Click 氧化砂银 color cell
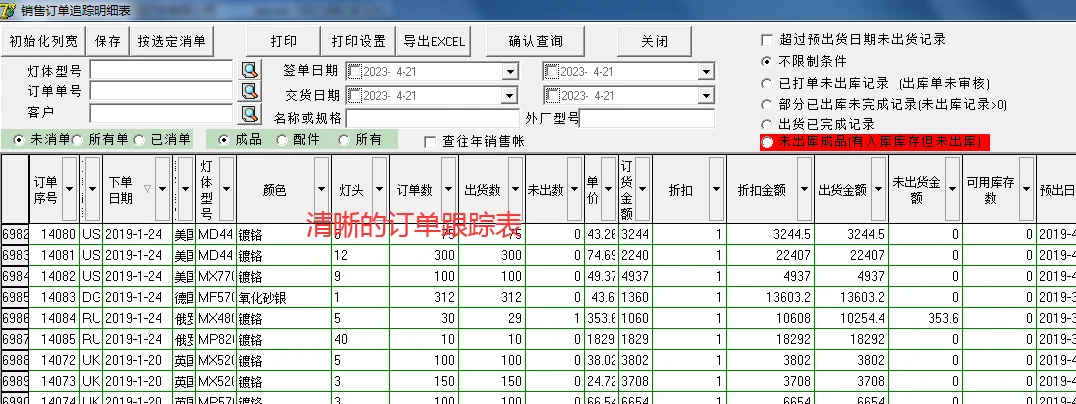 tap(283, 298)
